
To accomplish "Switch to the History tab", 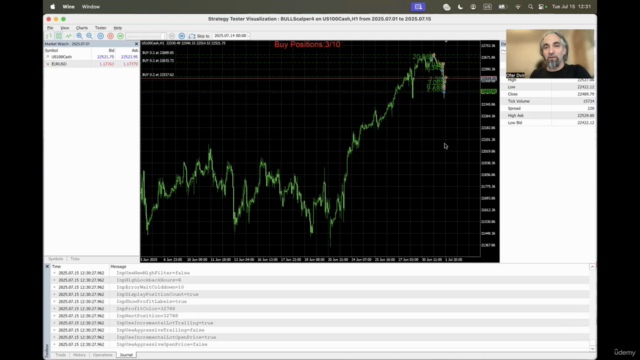I will tap(79, 355).
